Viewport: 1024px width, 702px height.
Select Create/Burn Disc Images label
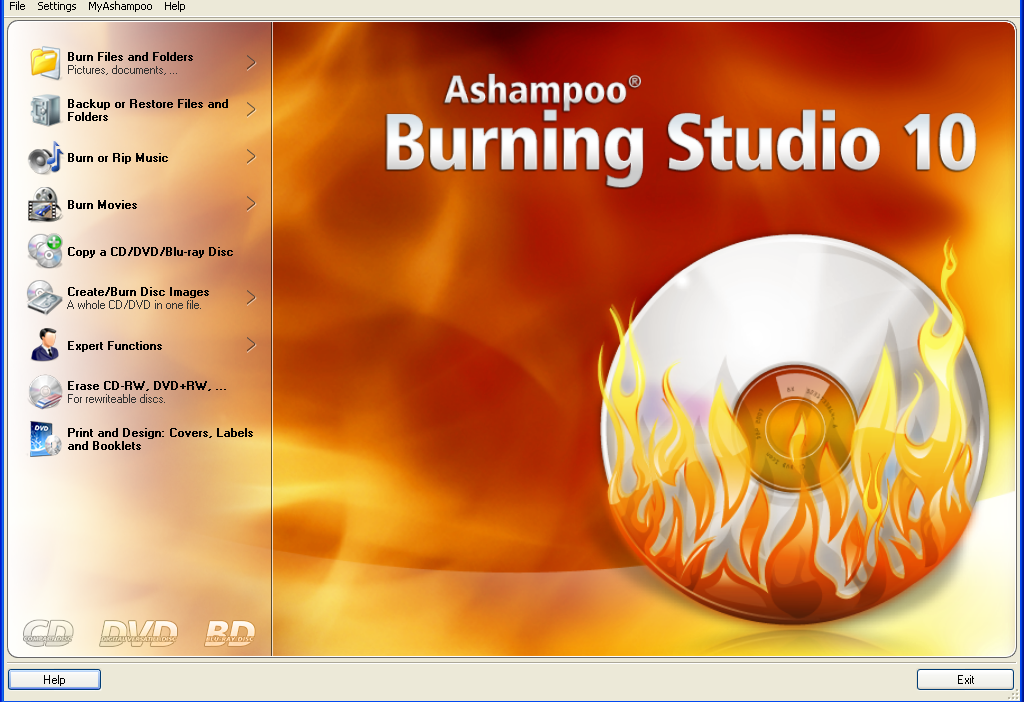pos(138,292)
